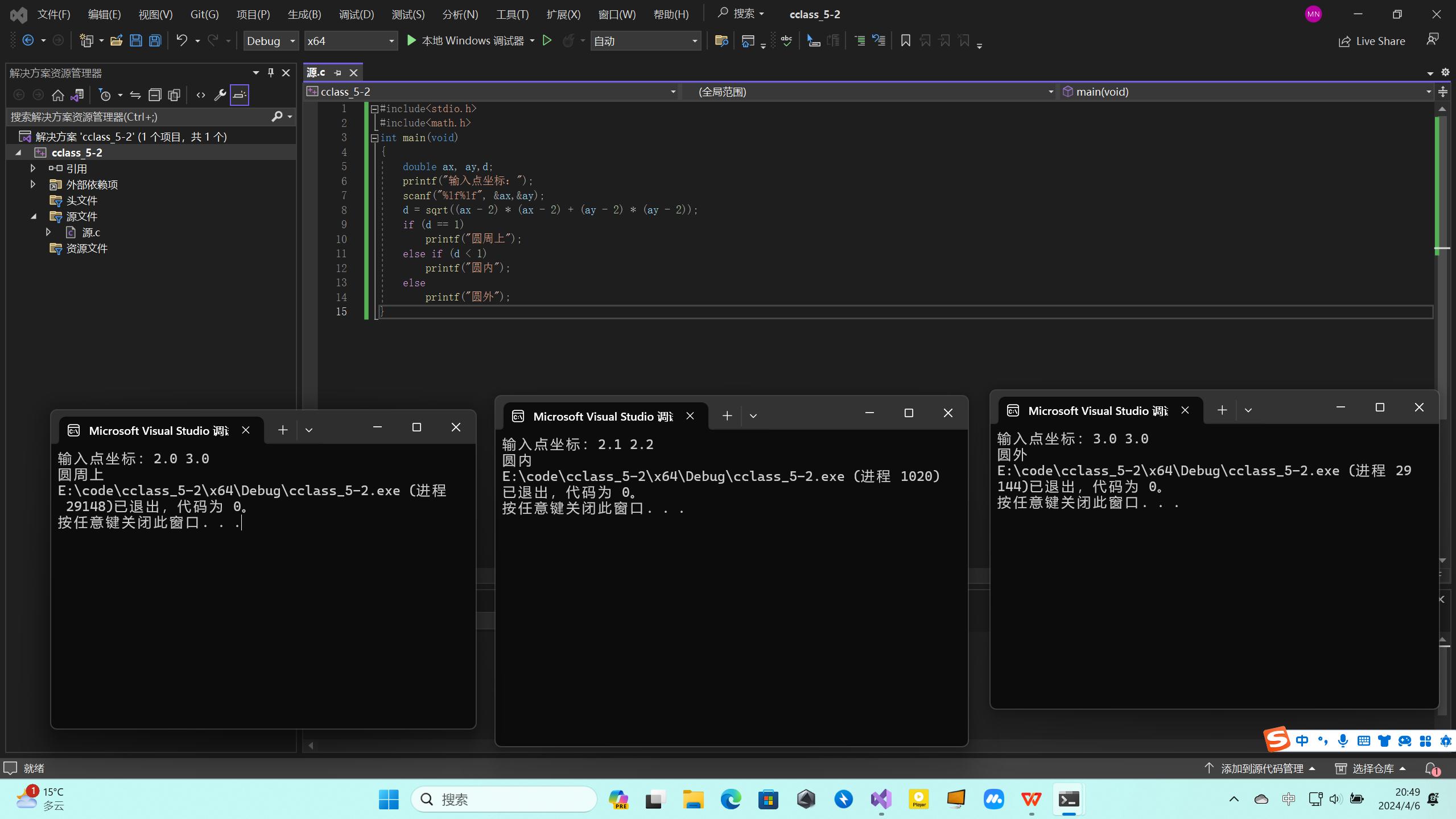Expand the 外部依赖项 node
1456x819 pixels.
(x=33, y=184)
